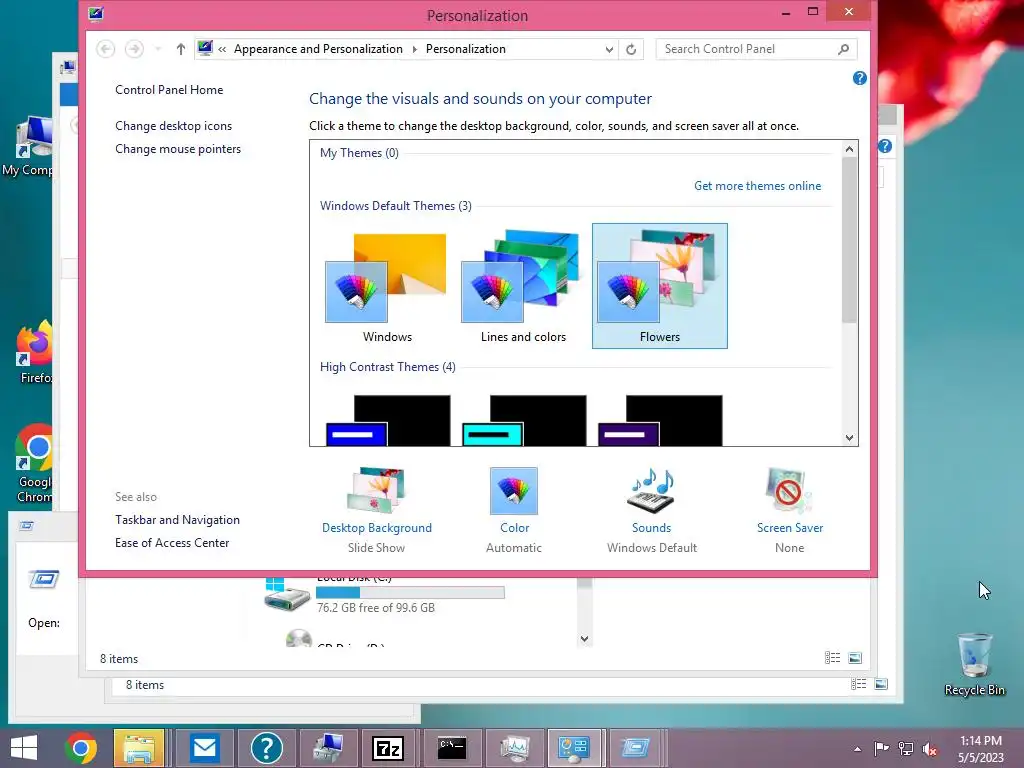Viewport: 1024px width, 768px height.
Task: Open the Firefox desktop shortcut
Action: 34,353
